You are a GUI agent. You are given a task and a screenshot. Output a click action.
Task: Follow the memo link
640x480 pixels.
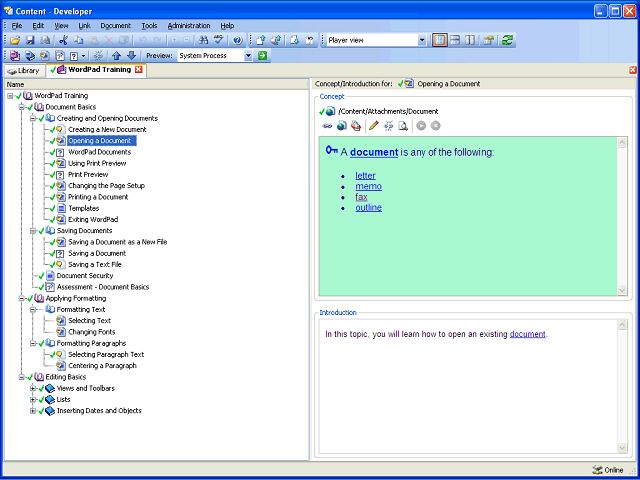coord(369,186)
